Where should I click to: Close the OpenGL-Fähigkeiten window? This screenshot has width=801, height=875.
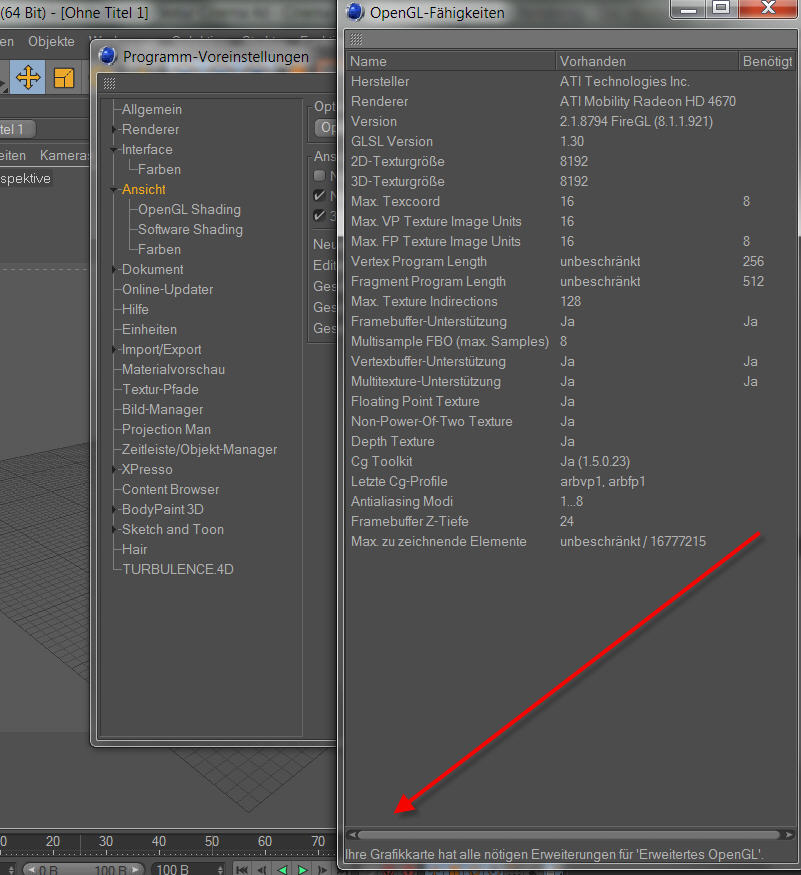(768, 8)
